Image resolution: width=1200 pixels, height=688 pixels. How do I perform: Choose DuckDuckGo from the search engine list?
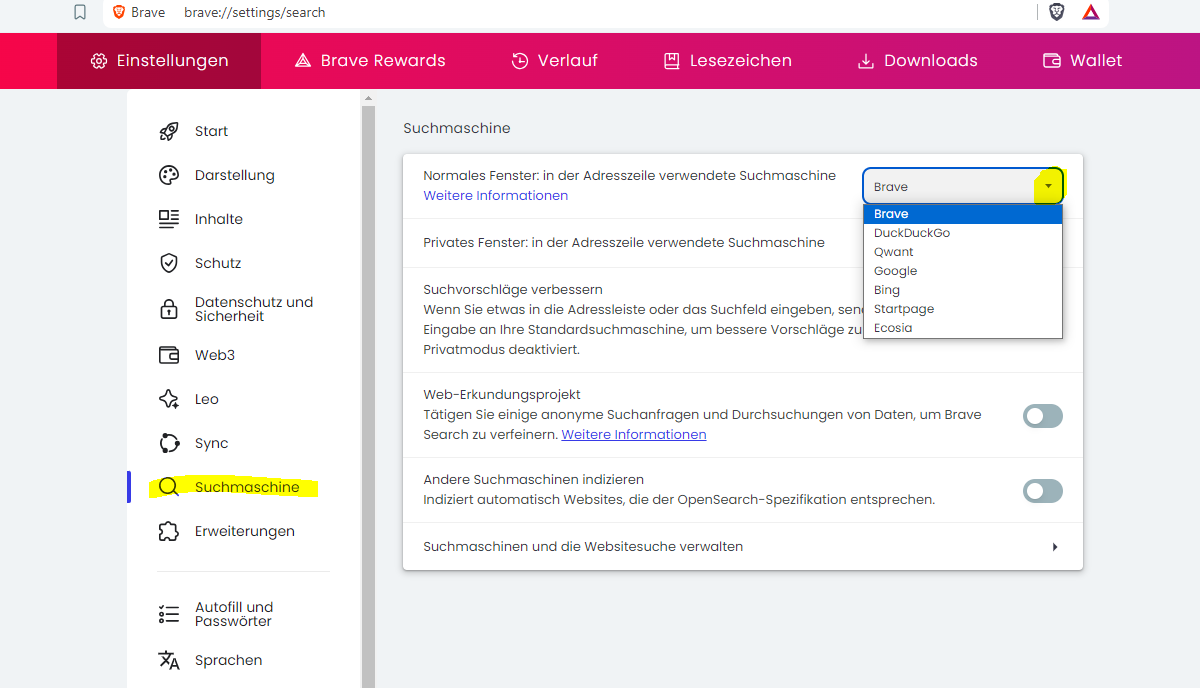(x=963, y=233)
